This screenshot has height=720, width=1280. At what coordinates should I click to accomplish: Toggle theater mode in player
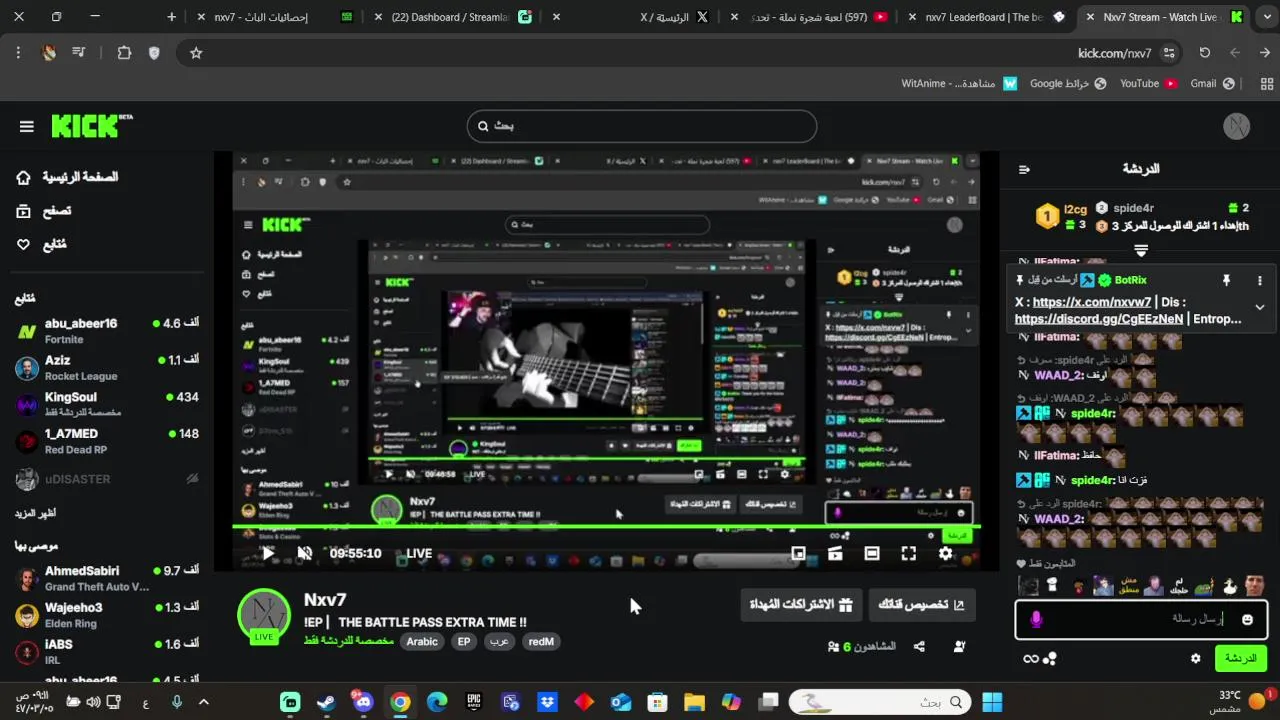click(x=872, y=553)
